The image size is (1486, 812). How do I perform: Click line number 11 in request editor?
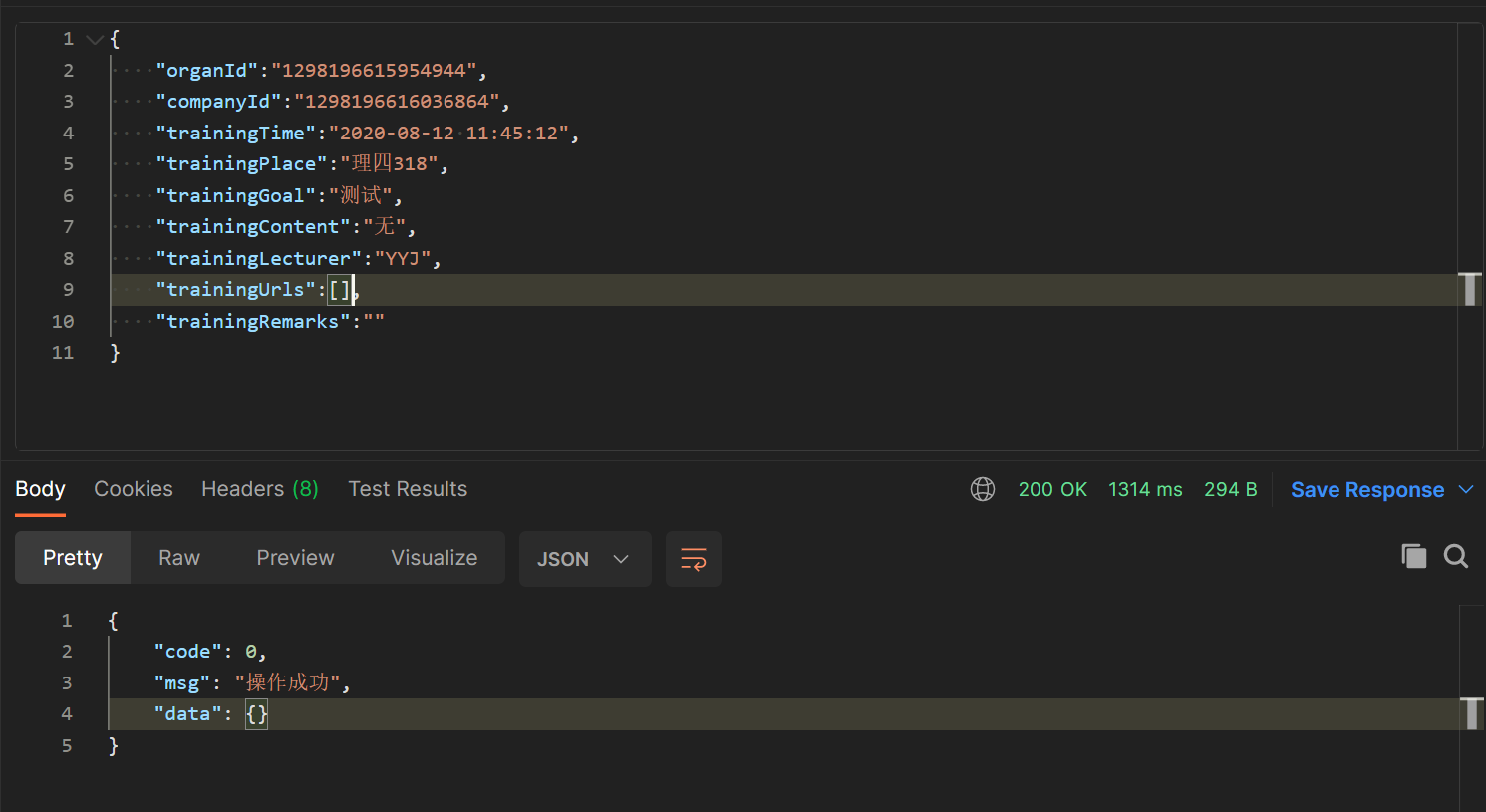tap(63, 353)
